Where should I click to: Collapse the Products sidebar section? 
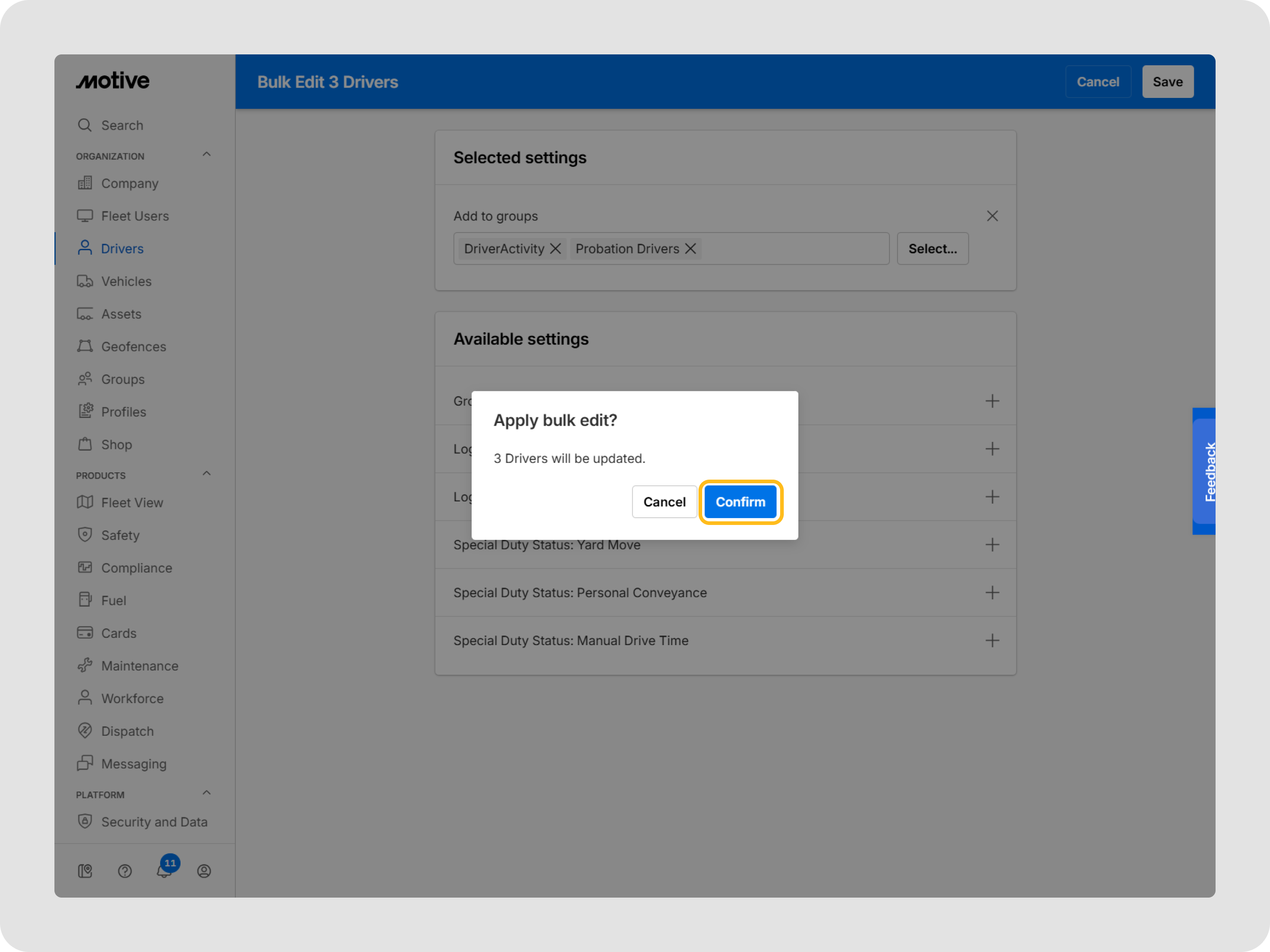[207, 473]
